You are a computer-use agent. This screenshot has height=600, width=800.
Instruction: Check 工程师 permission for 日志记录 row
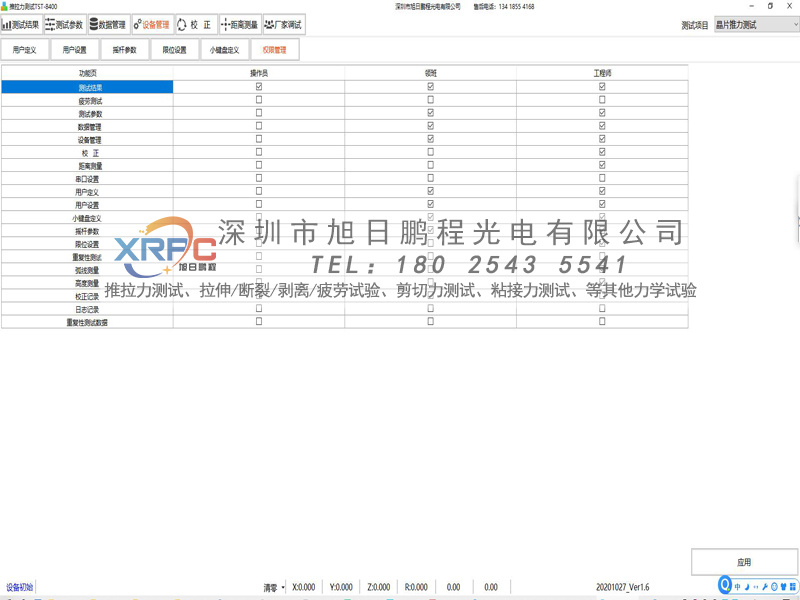click(x=602, y=308)
